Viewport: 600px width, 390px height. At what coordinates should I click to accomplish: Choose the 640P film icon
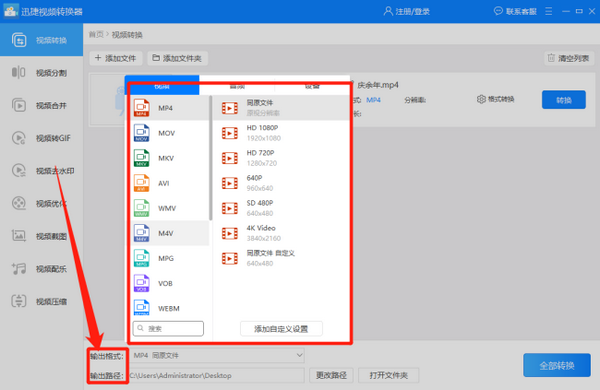pyautogui.click(x=230, y=183)
